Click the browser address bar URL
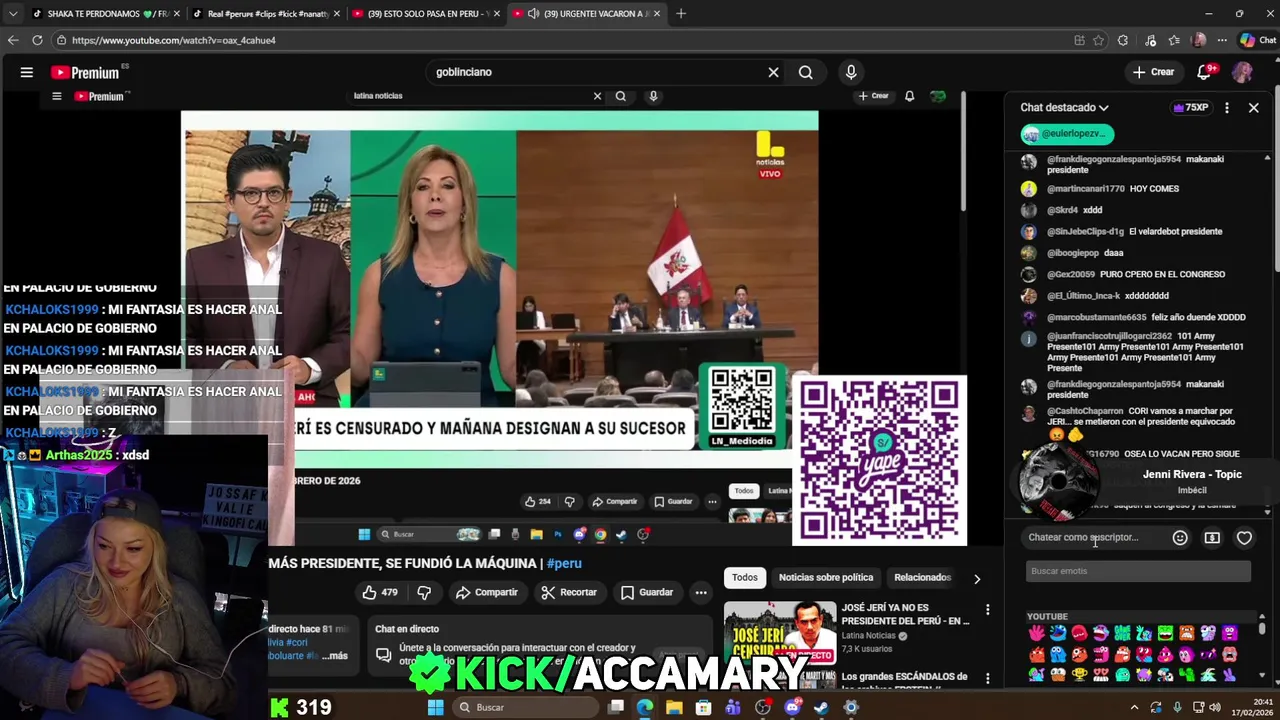1280x720 pixels. point(174,40)
